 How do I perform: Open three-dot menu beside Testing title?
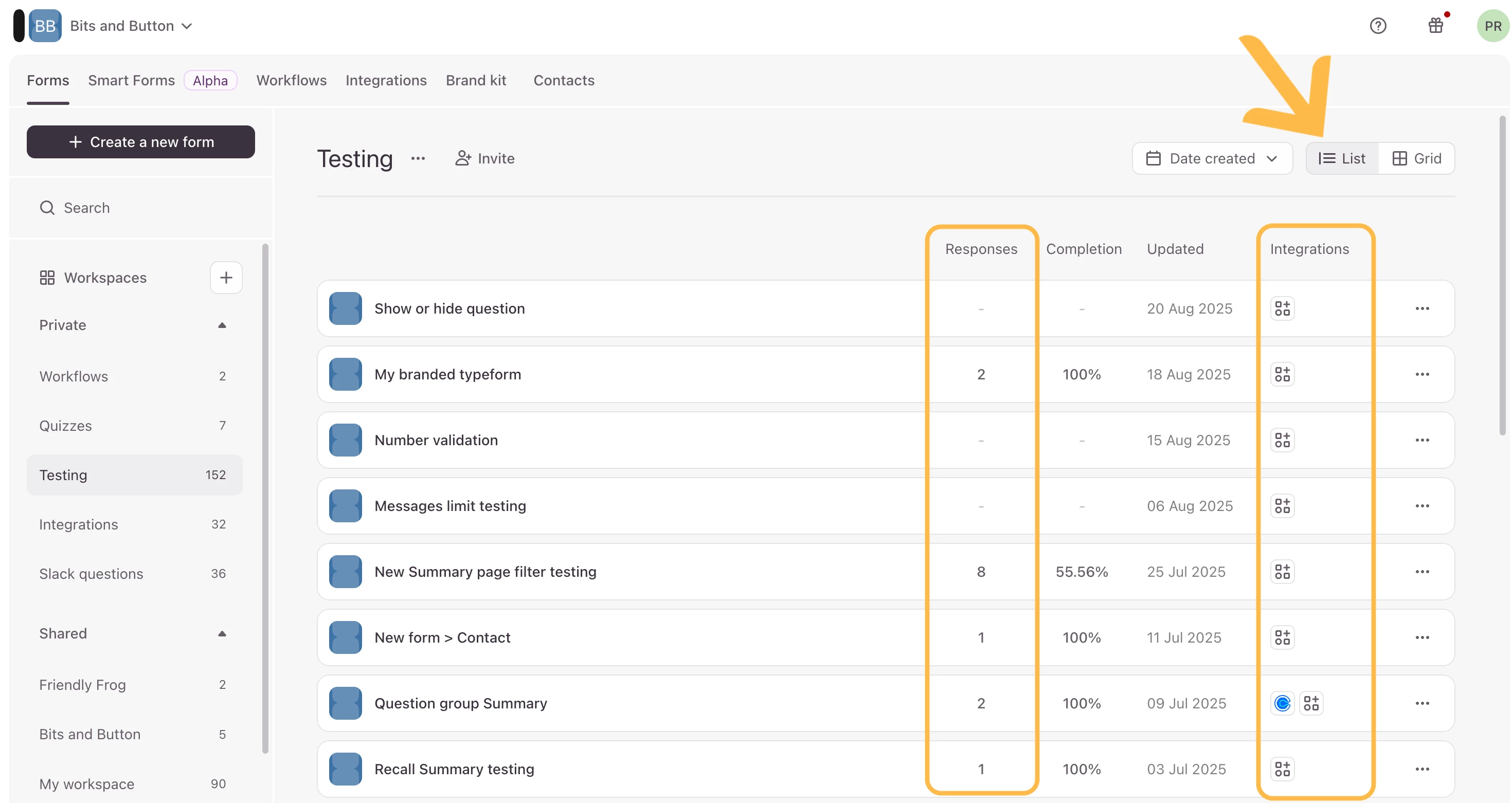pos(418,158)
